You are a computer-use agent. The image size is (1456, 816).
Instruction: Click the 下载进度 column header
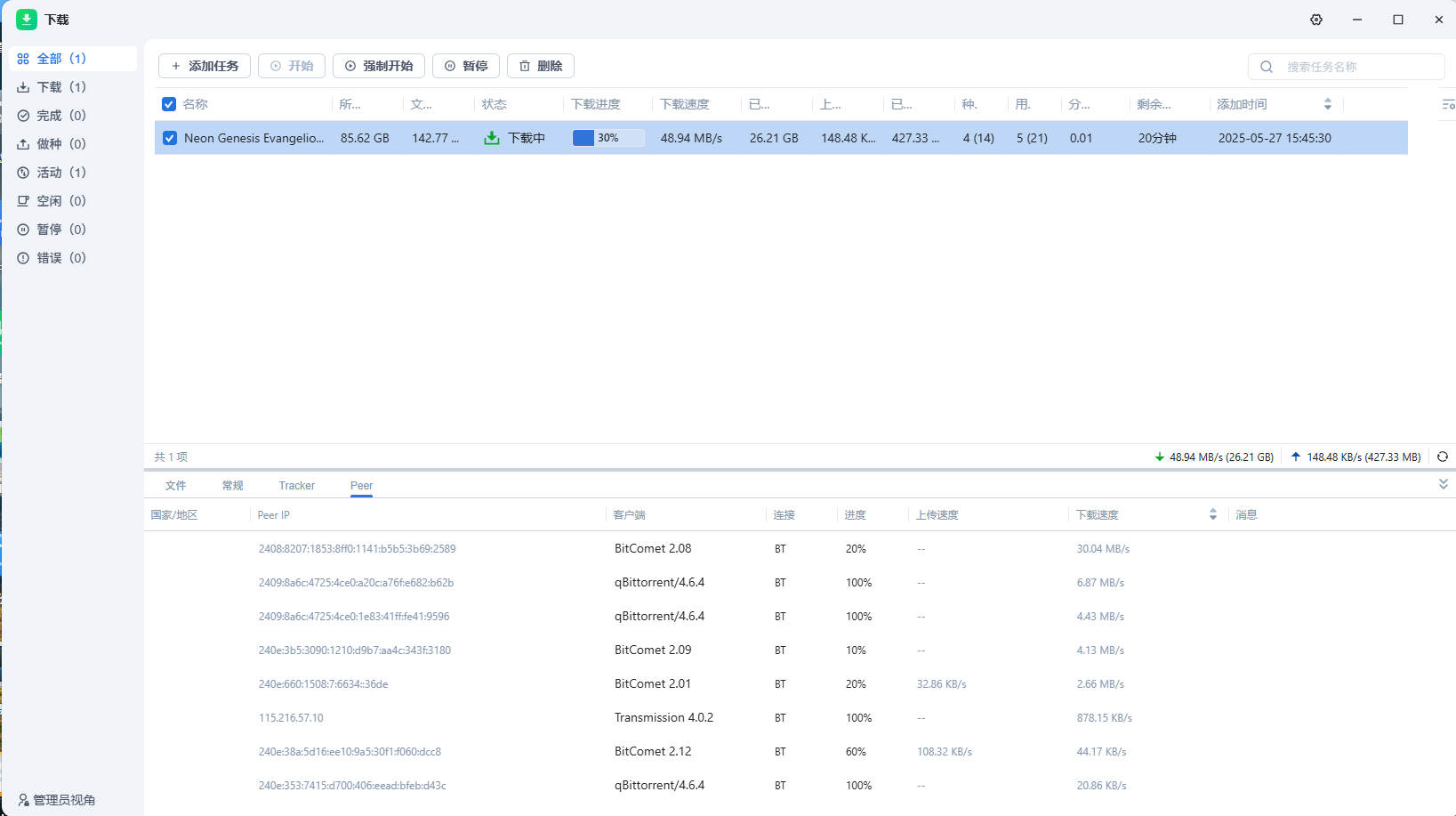(596, 104)
